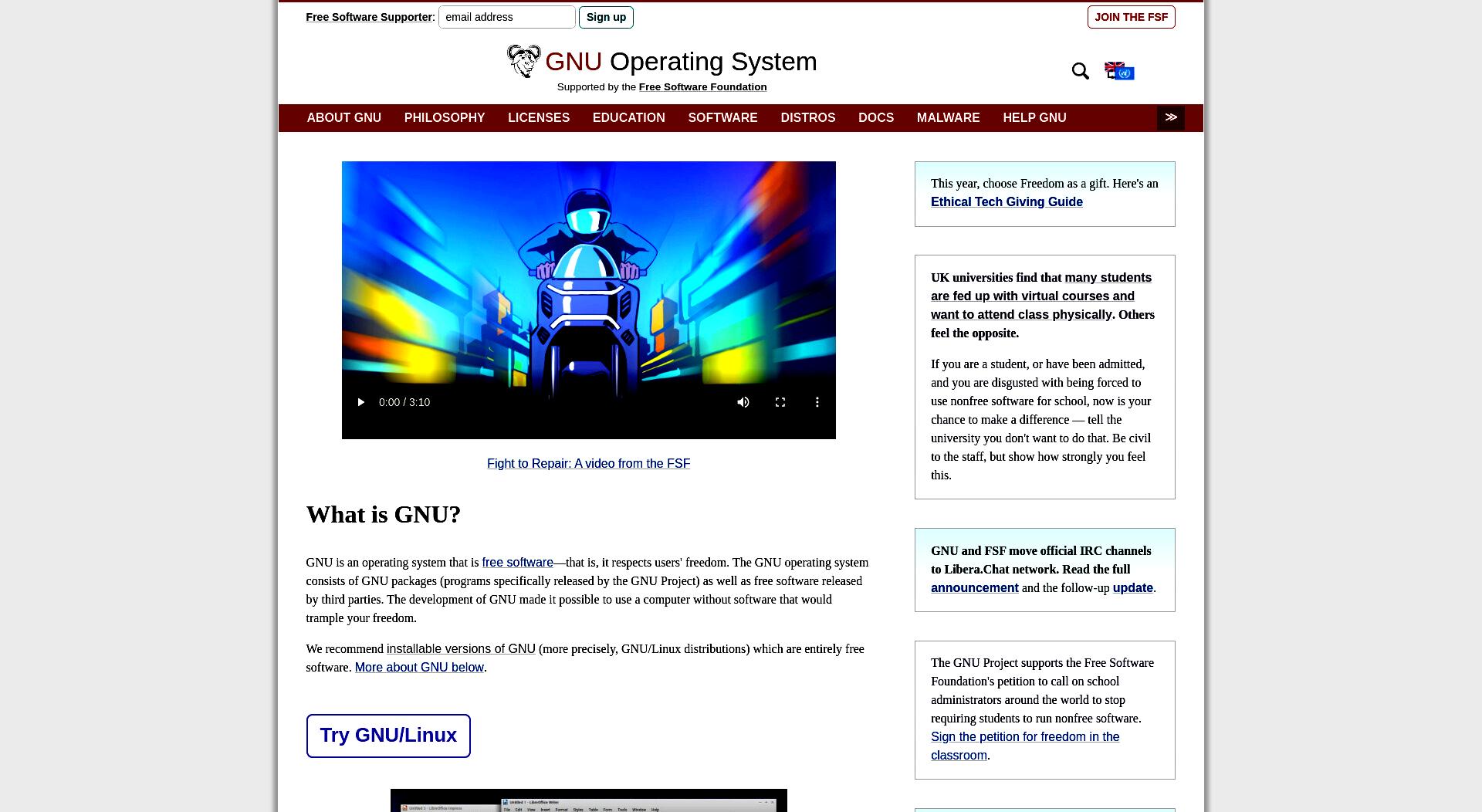Open the follow-up update link
This screenshot has width=1482, height=812.
coord(1132,588)
